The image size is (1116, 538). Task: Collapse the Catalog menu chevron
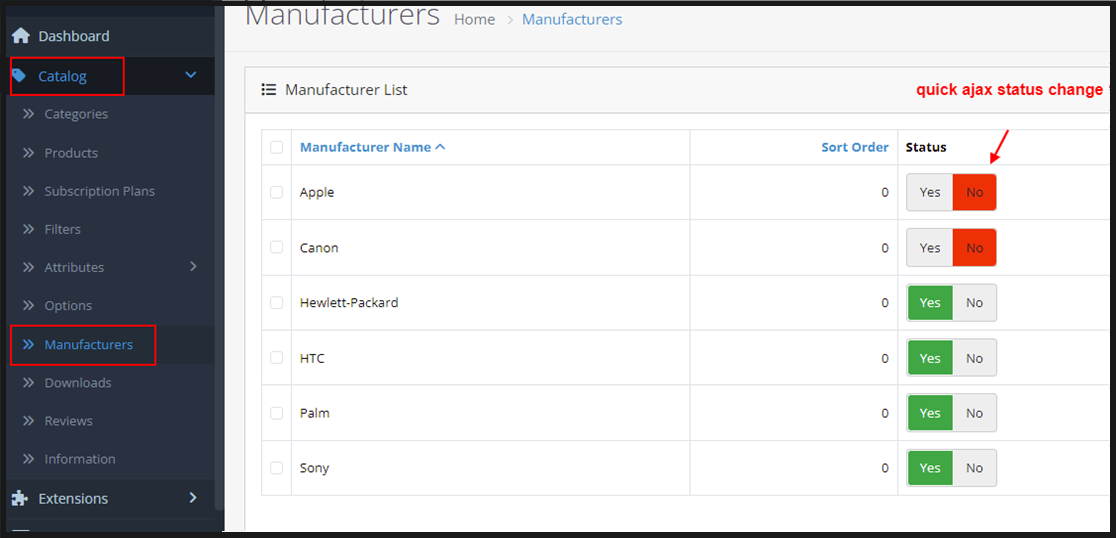point(191,75)
